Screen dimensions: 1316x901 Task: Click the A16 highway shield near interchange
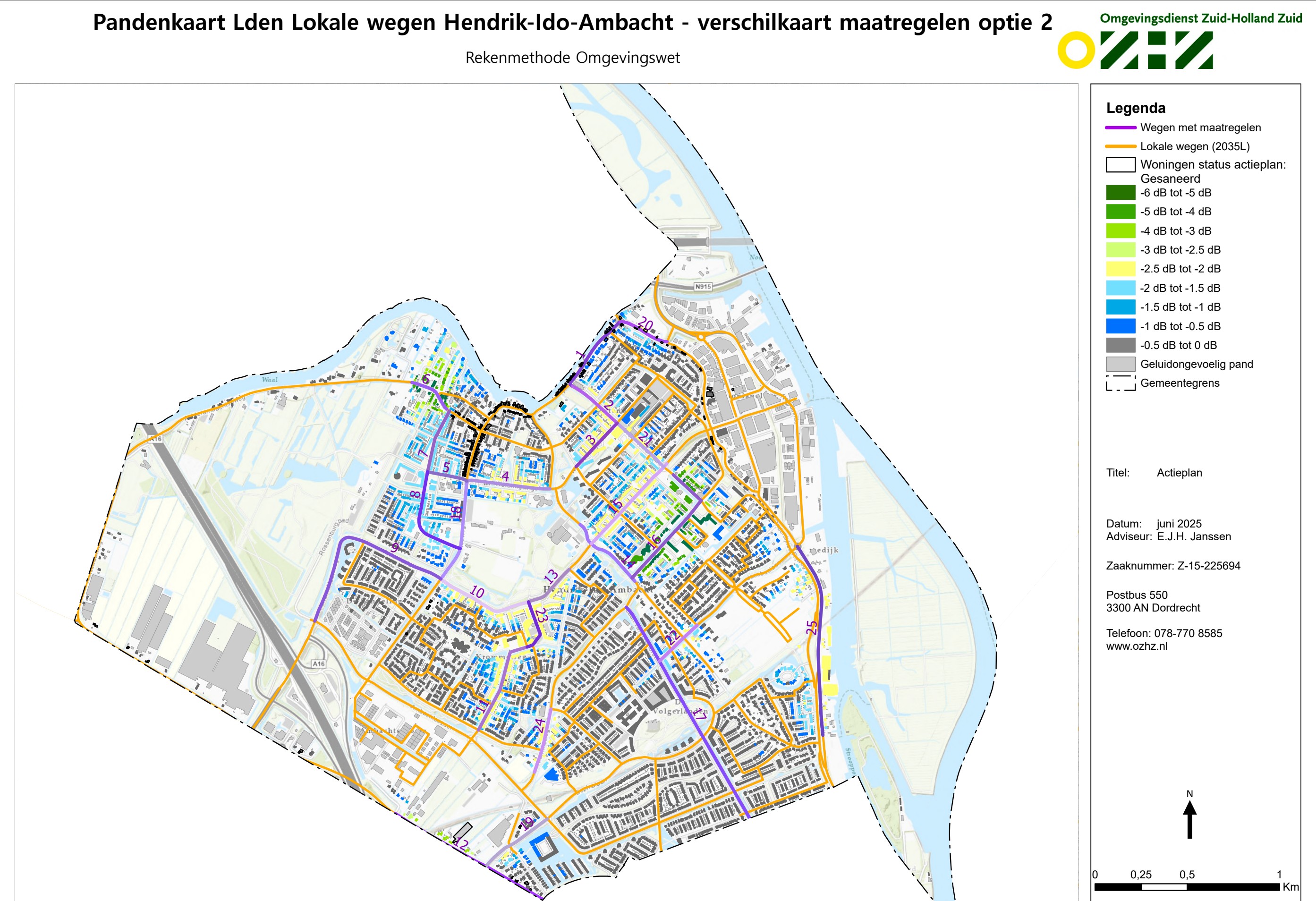(319, 664)
